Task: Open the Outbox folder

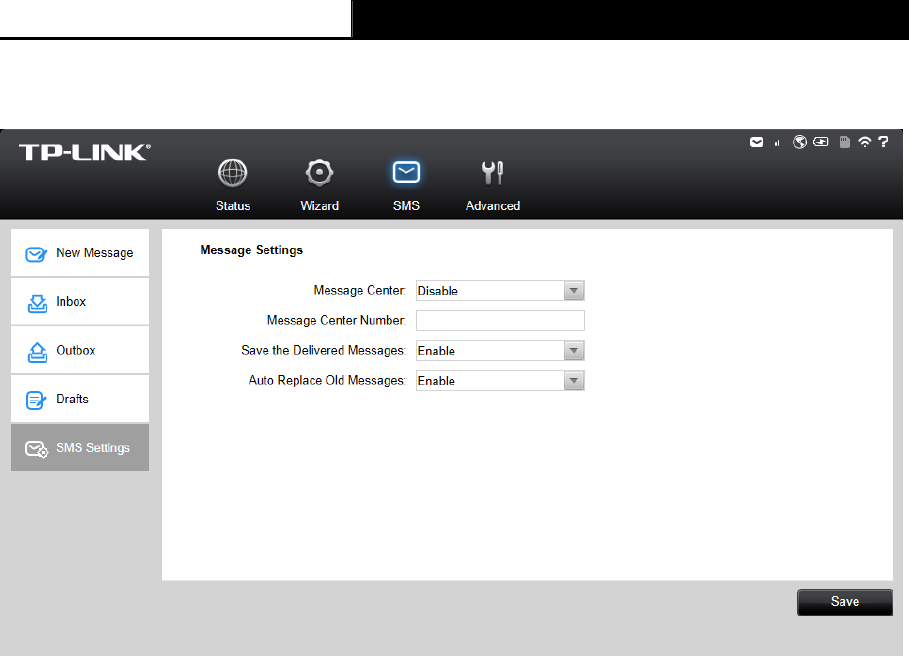Action: coord(80,350)
